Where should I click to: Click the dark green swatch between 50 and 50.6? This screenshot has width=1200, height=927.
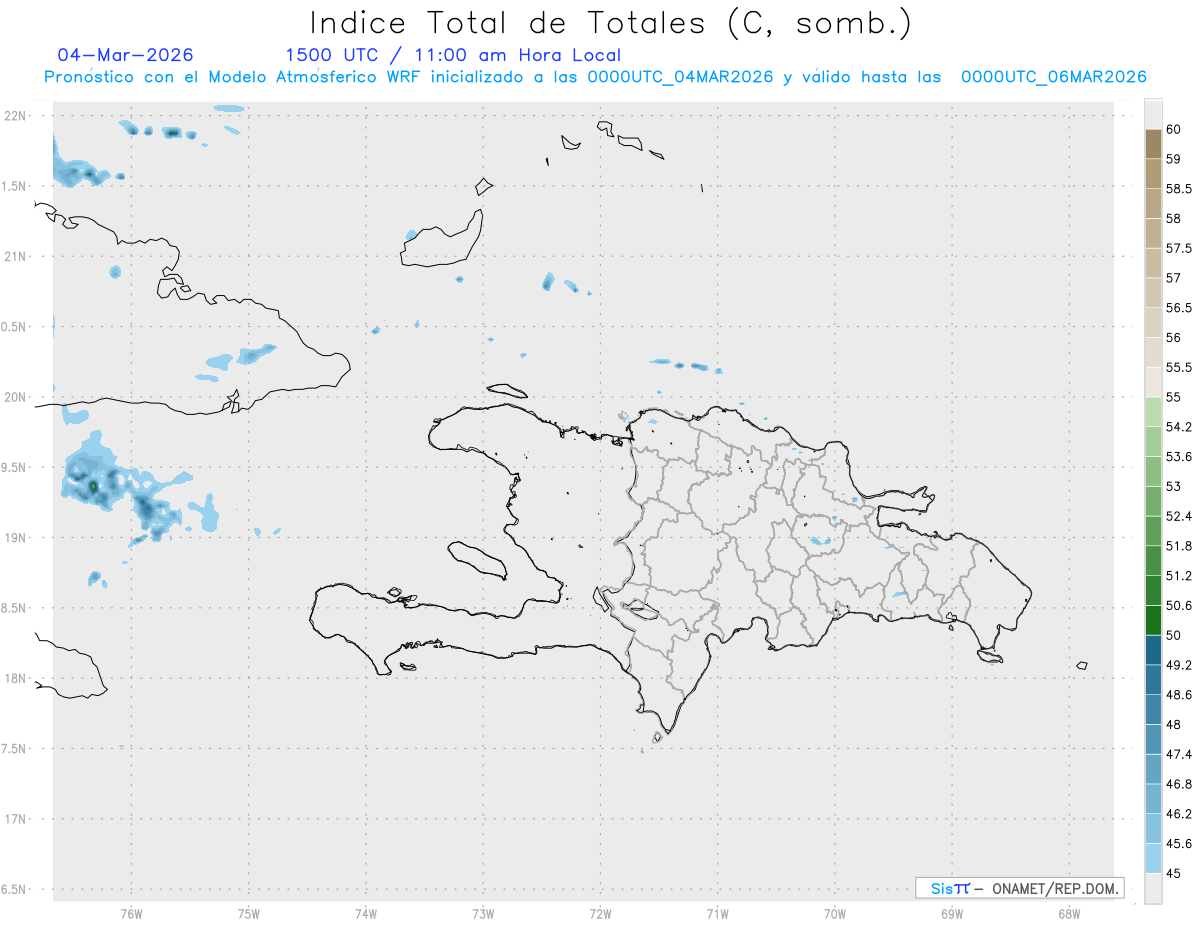pos(1152,620)
